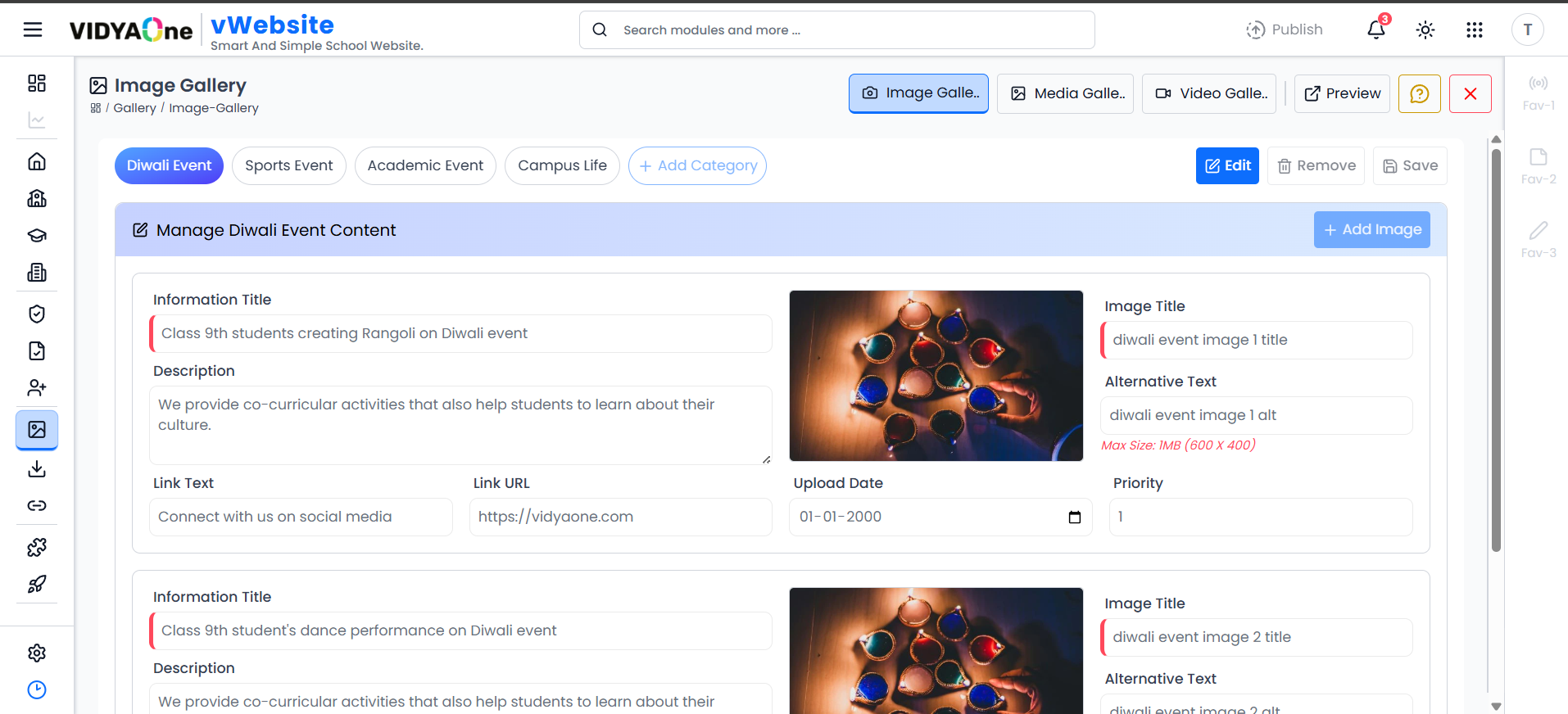Image resolution: width=1568 pixels, height=714 pixels.
Task: Select the Academic Event category
Action: (x=425, y=165)
